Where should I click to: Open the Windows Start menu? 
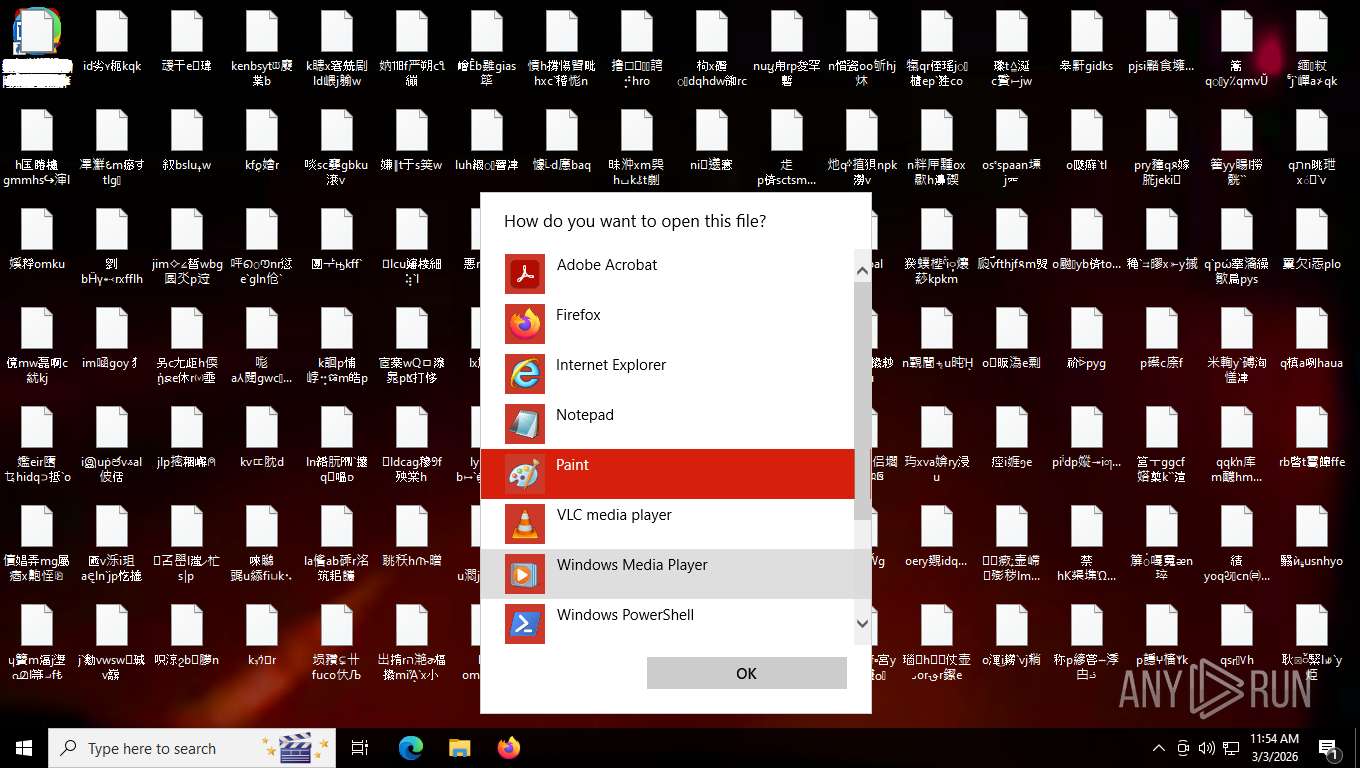coord(24,748)
